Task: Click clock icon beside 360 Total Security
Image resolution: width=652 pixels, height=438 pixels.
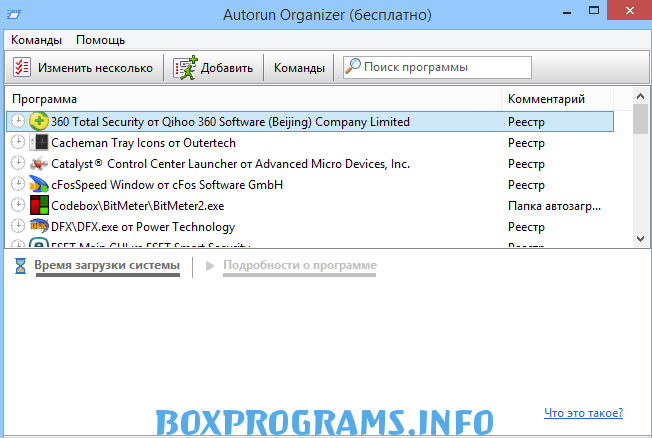Action: [18, 121]
